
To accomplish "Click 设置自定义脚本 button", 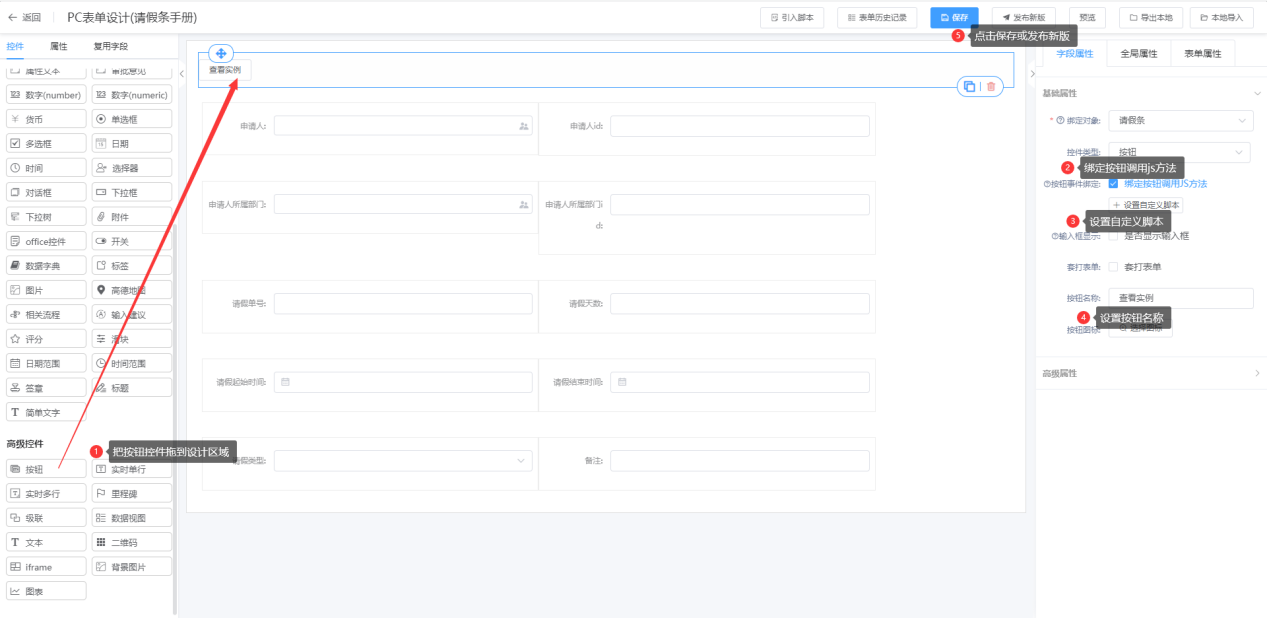I will [x=1146, y=205].
